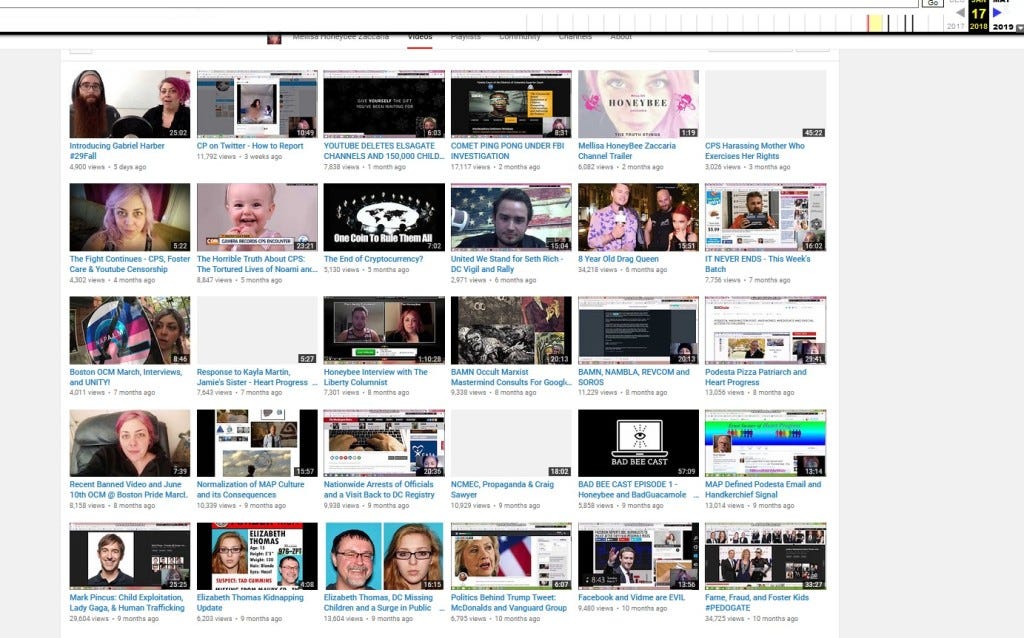Go to the previous Wayback capture with the gray arrow
The height and width of the screenshot is (638, 1024).
[960, 12]
